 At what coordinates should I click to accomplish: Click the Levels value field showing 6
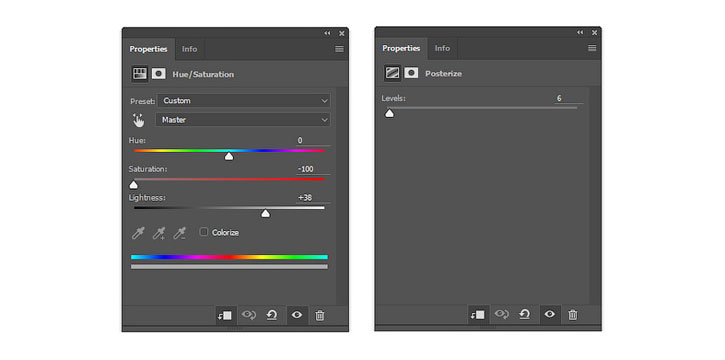point(569,98)
